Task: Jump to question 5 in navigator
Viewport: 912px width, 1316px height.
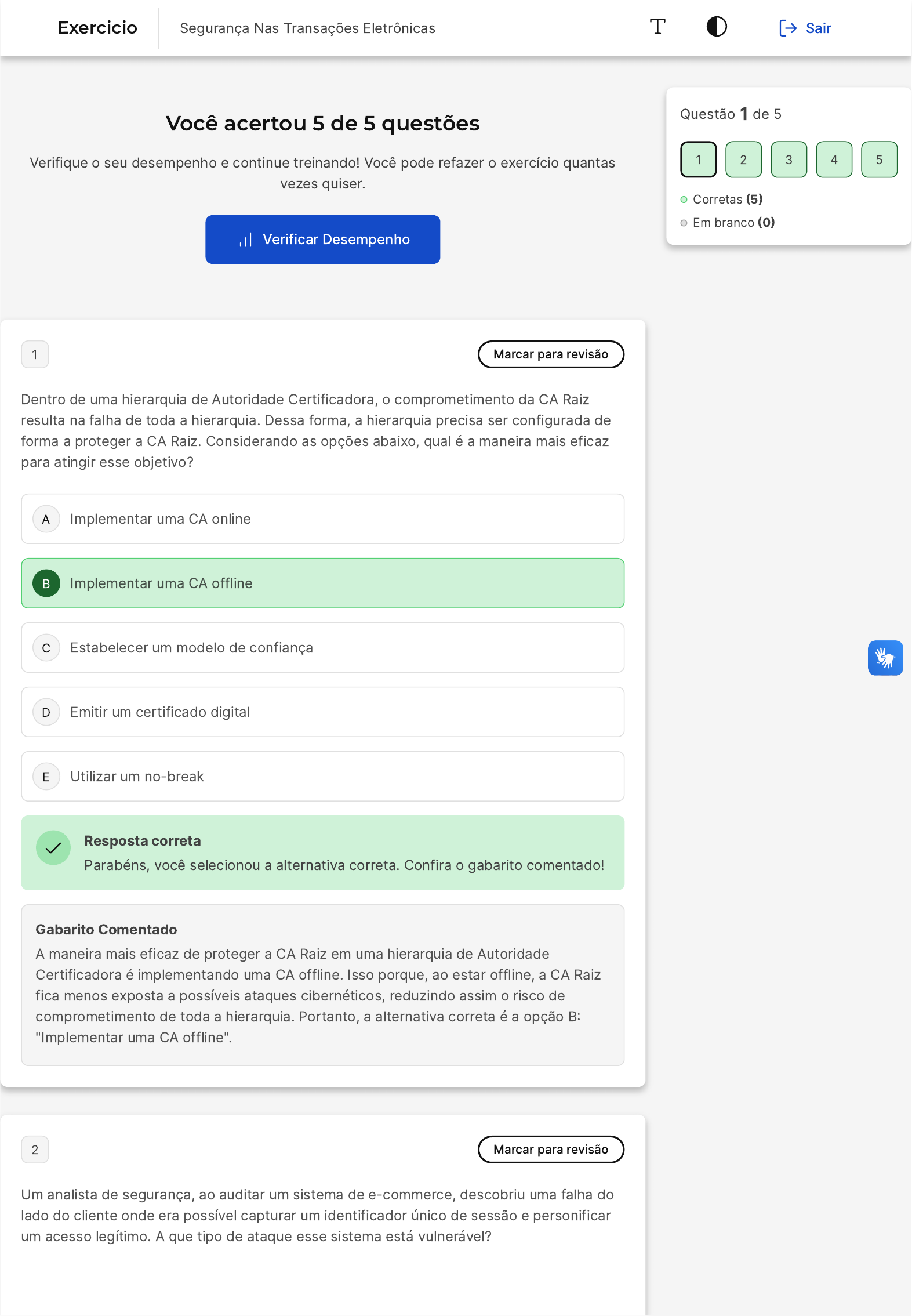Action: pyautogui.click(x=879, y=159)
